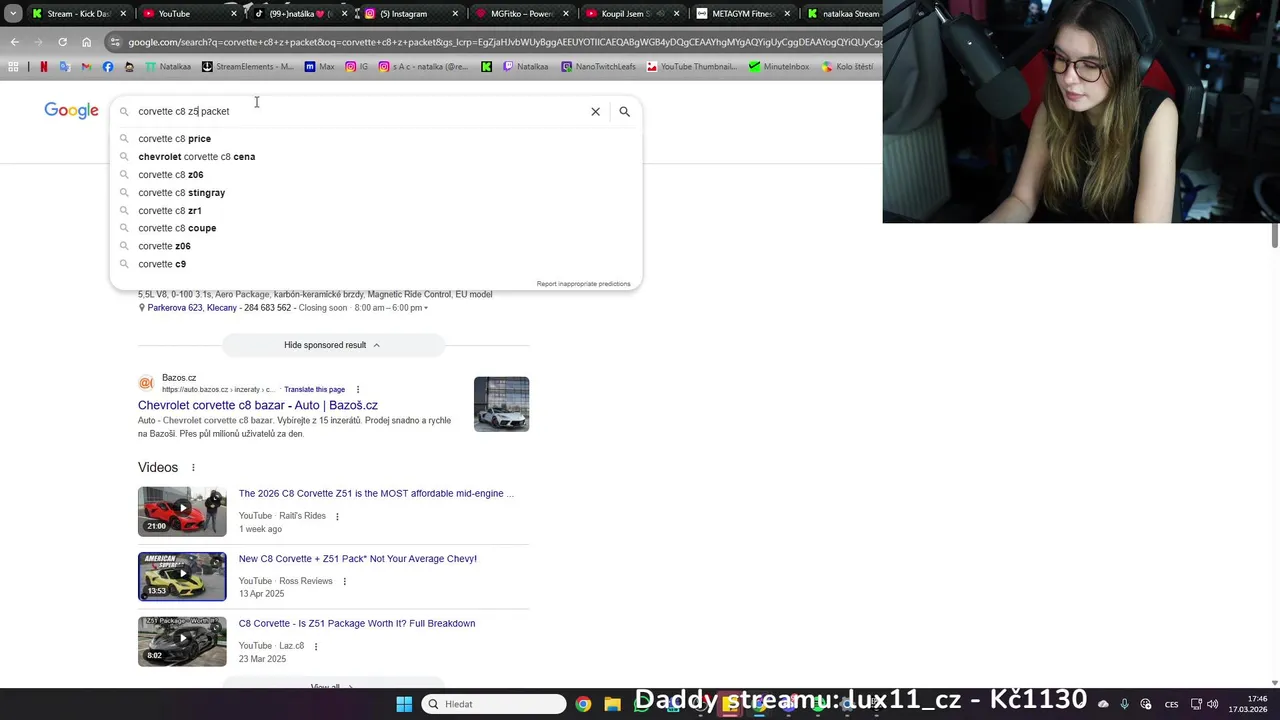Open the apps grid in bookmarks bar
This screenshot has height=720, width=1280.
(13, 67)
